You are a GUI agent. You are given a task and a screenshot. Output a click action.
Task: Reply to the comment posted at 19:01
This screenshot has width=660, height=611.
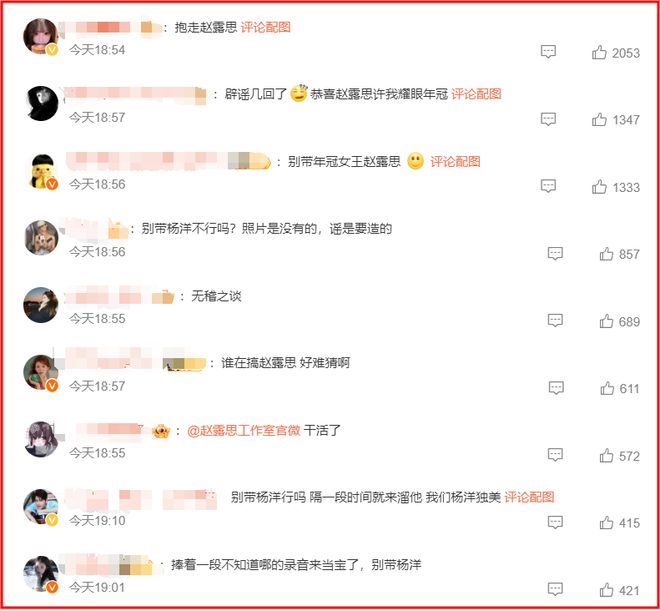[555, 589]
